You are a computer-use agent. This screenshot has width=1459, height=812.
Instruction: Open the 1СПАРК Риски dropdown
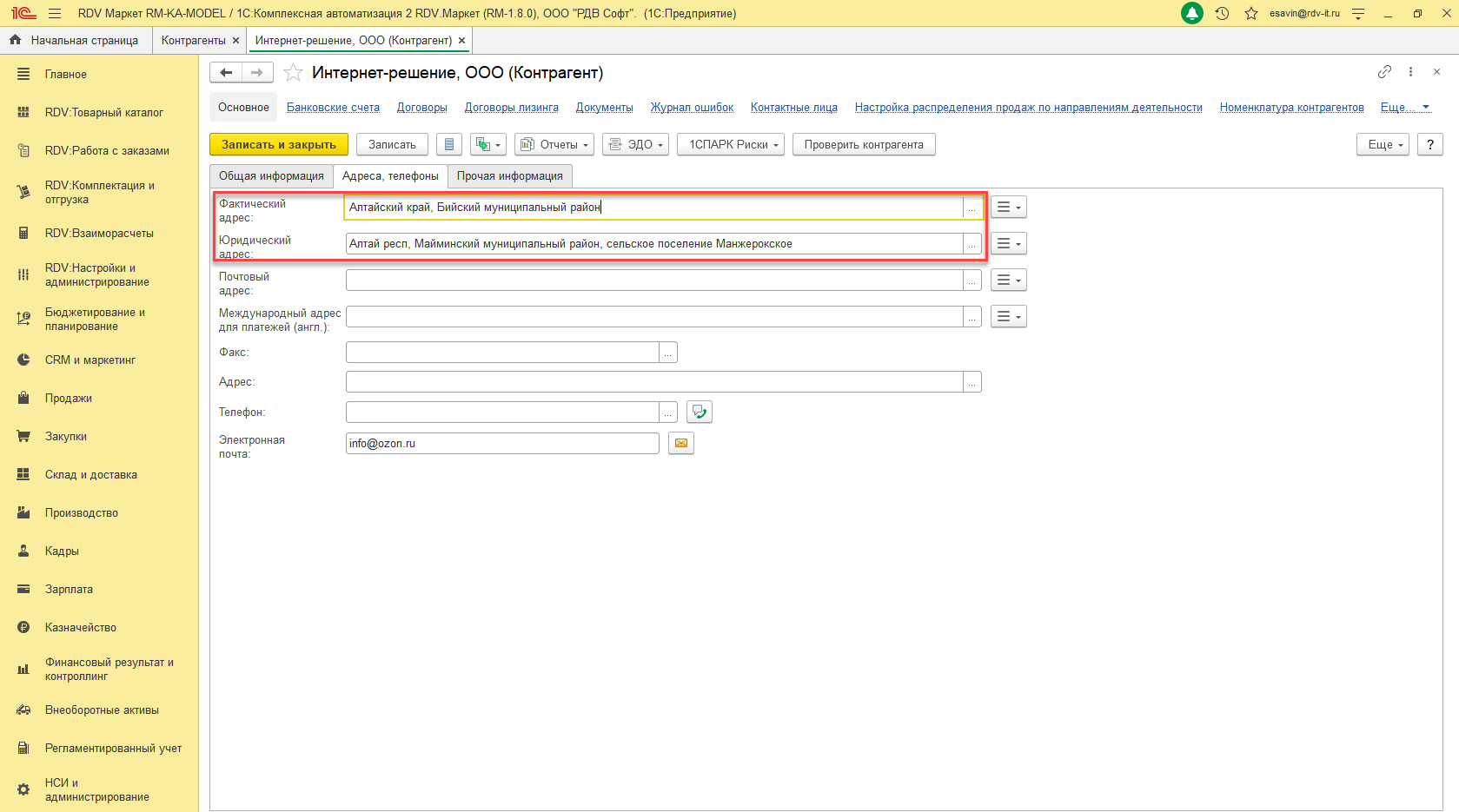coord(731,145)
